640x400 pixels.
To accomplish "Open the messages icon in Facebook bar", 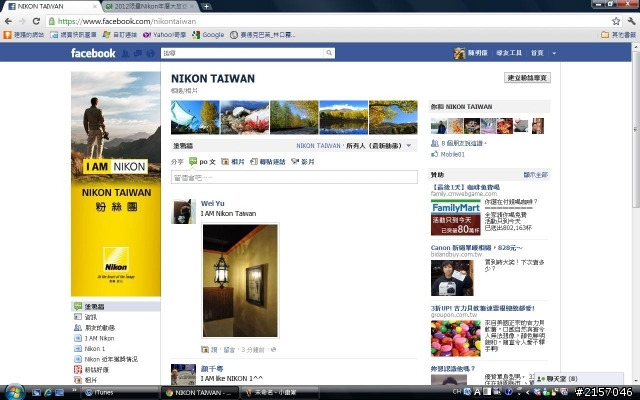I will (x=138, y=53).
